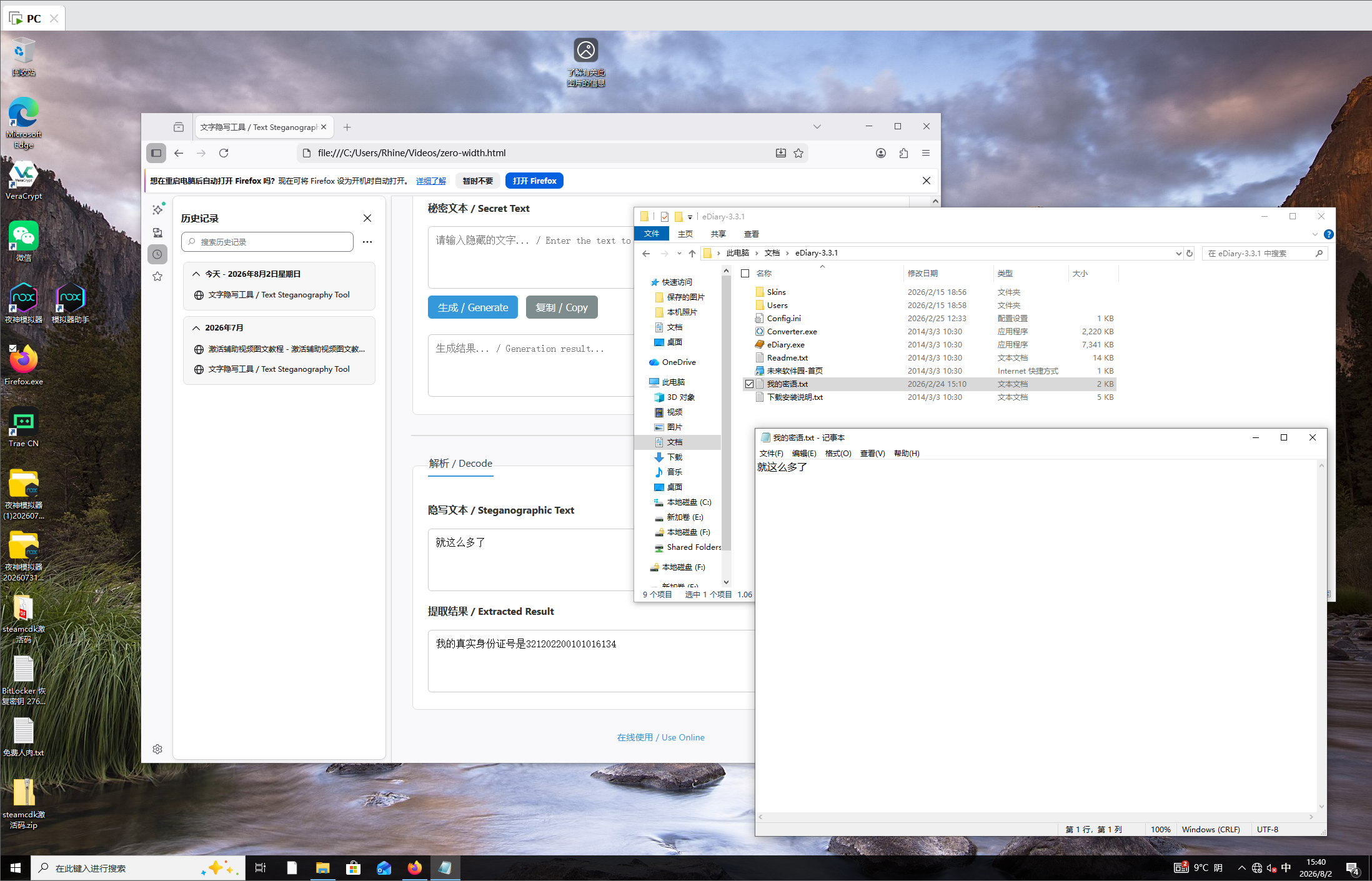Click the 打开 Firefox button
This screenshot has height=881, width=1372.
pos(534,181)
